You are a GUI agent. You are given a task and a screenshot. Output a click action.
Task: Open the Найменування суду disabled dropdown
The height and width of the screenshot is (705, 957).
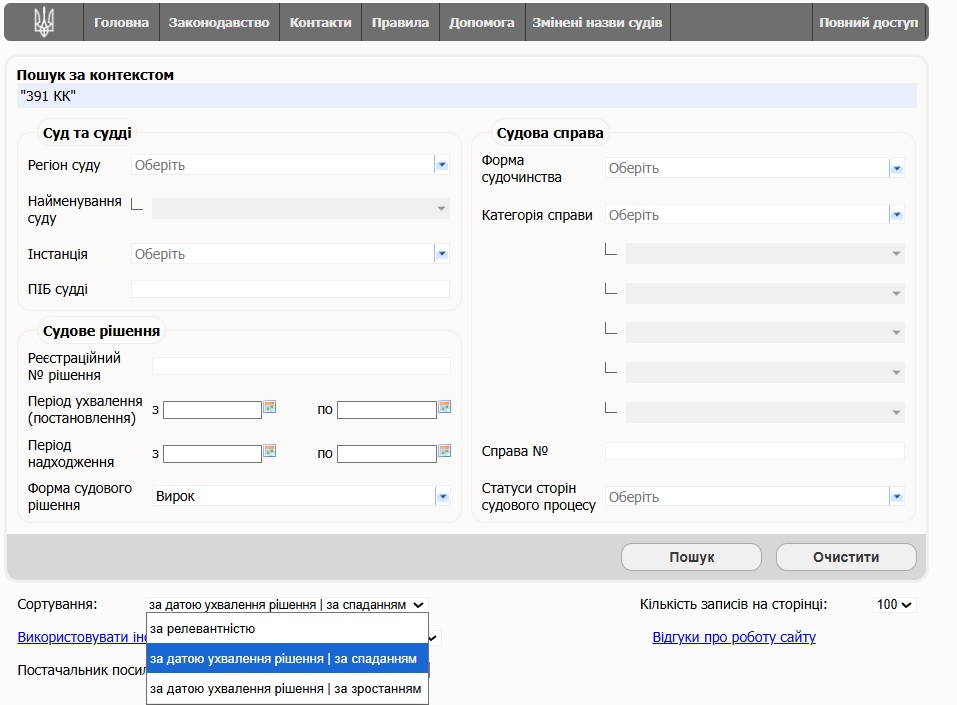click(x=301, y=209)
